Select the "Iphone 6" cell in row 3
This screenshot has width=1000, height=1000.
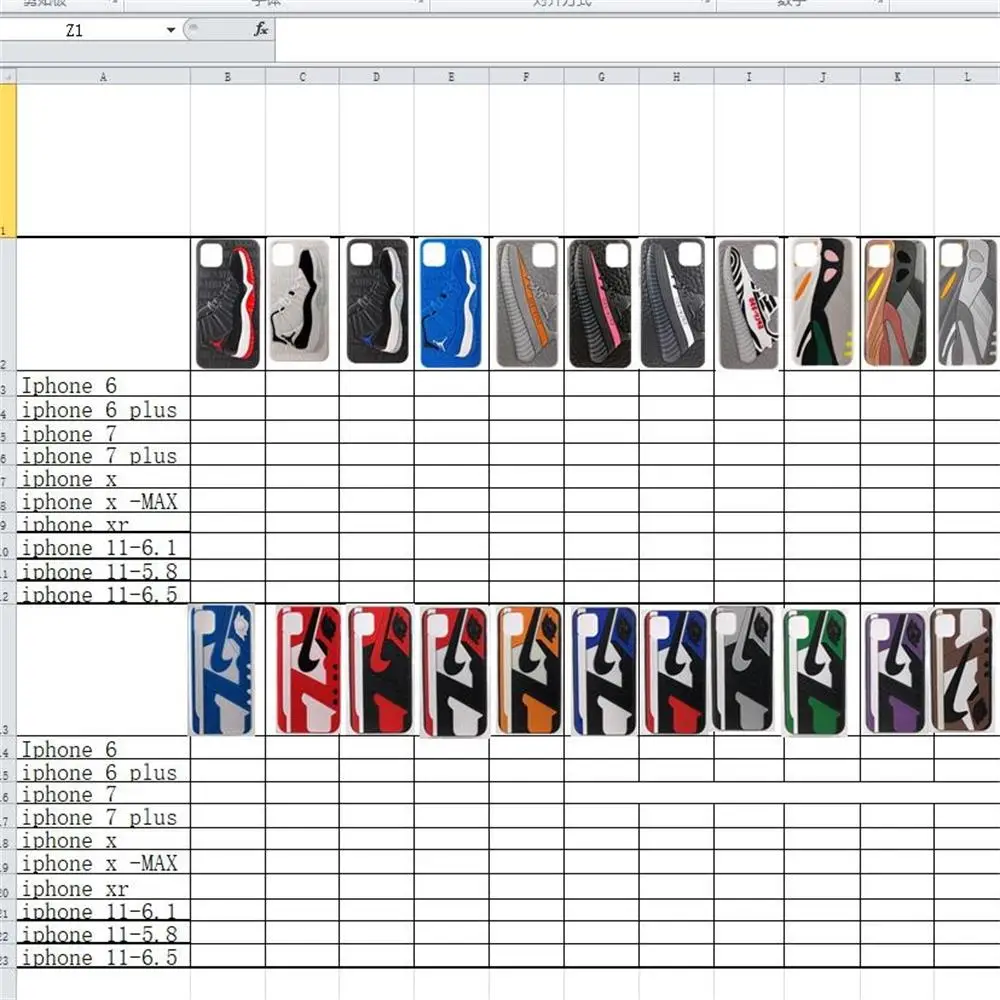(x=103, y=386)
